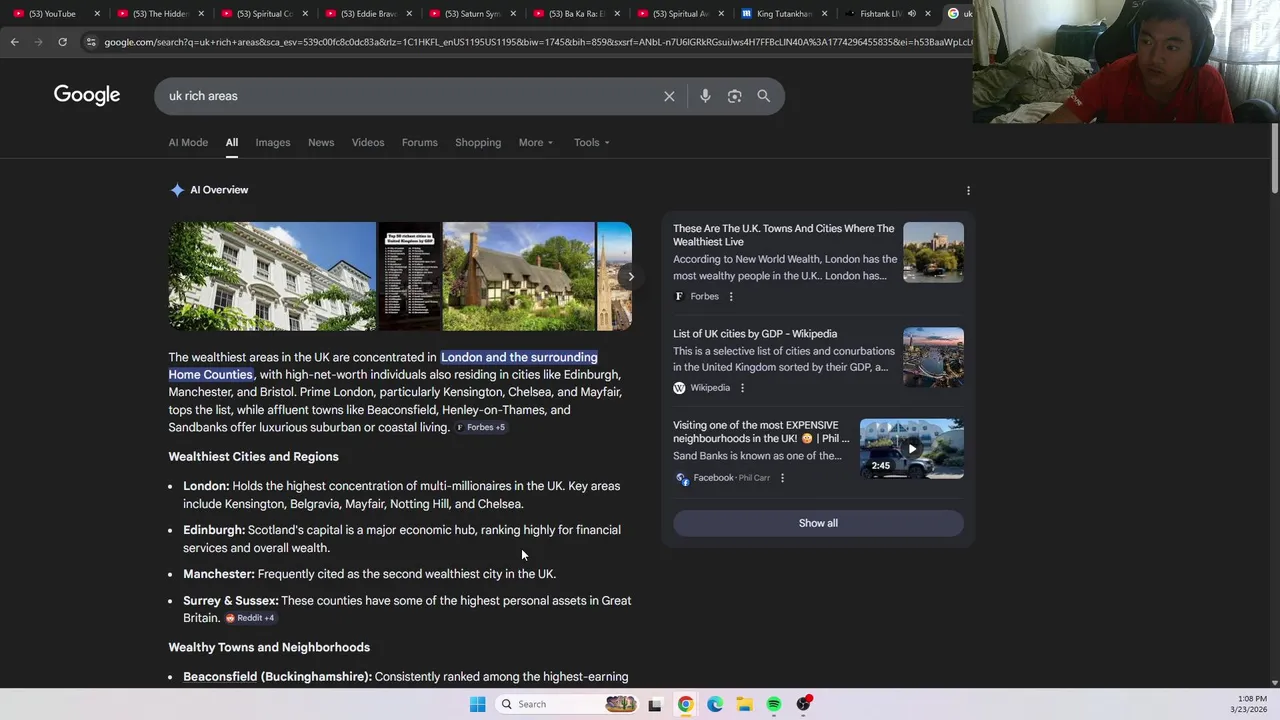1280x720 pixels.
Task: Switch to Images results tab
Action: (272, 142)
